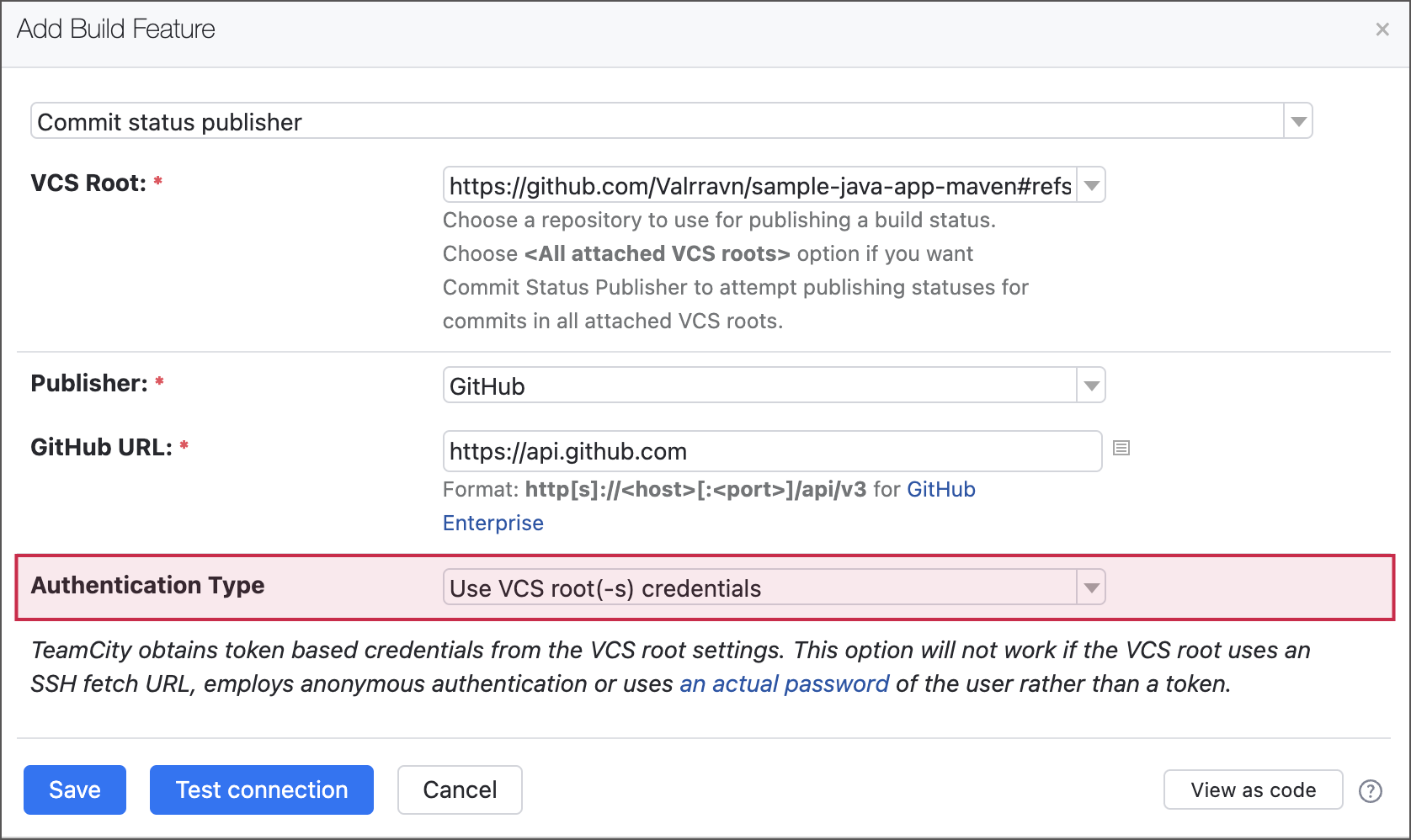Expand the Publisher dropdown showing GitHub

(x=1090, y=385)
